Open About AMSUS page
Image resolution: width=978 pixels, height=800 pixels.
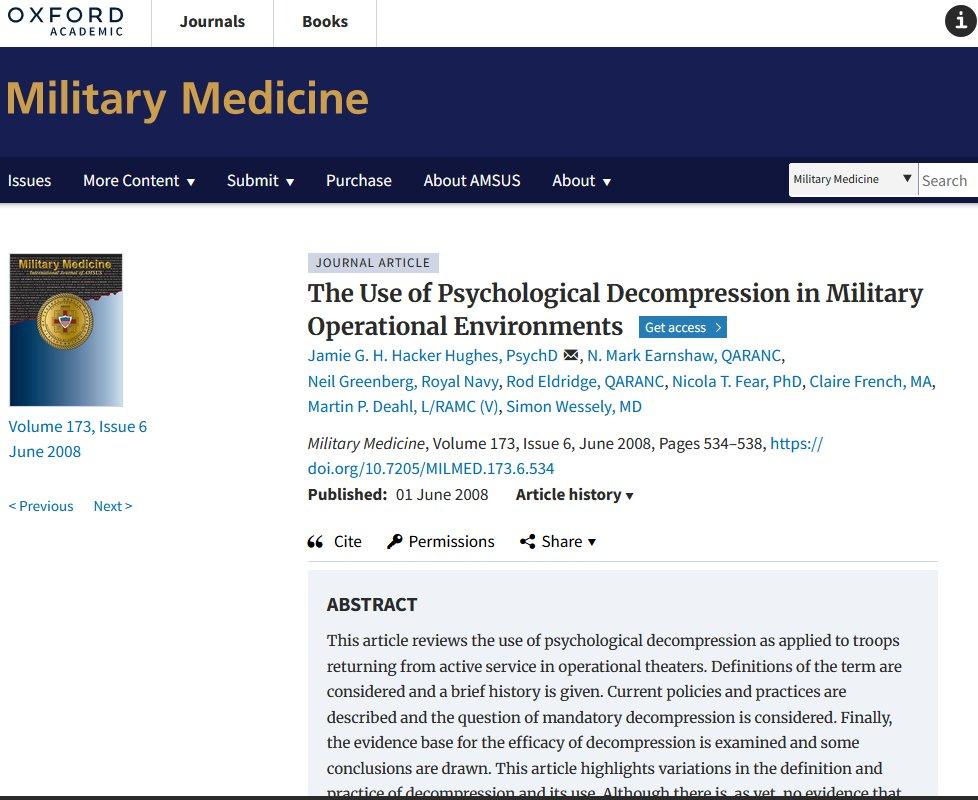click(x=472, y=180)
